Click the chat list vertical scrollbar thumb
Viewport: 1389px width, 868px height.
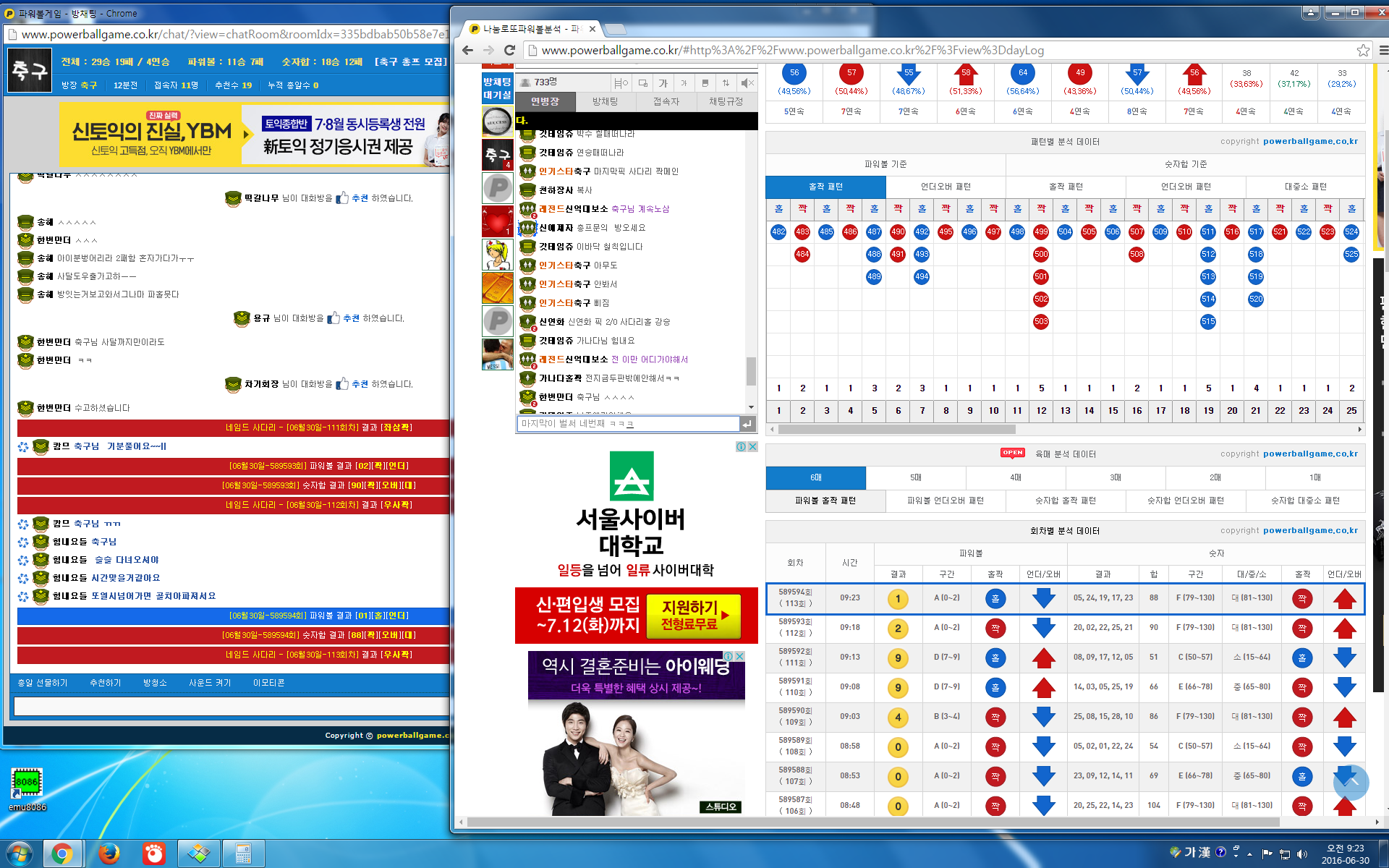tap(751, 371)
